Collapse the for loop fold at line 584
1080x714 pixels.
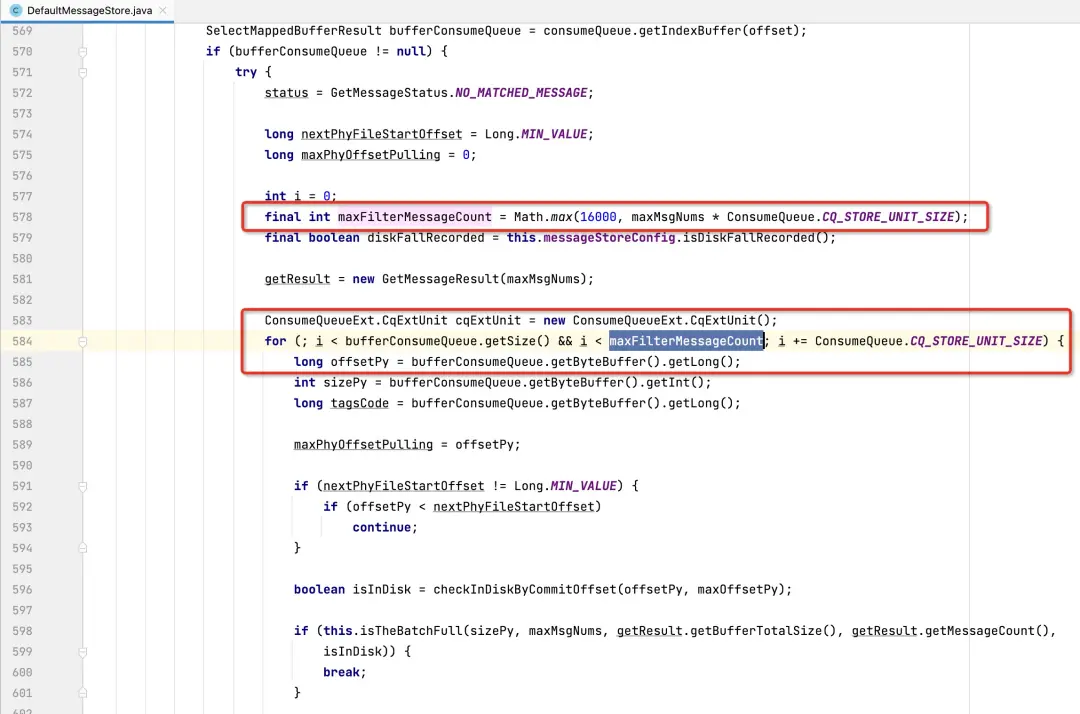83,342
